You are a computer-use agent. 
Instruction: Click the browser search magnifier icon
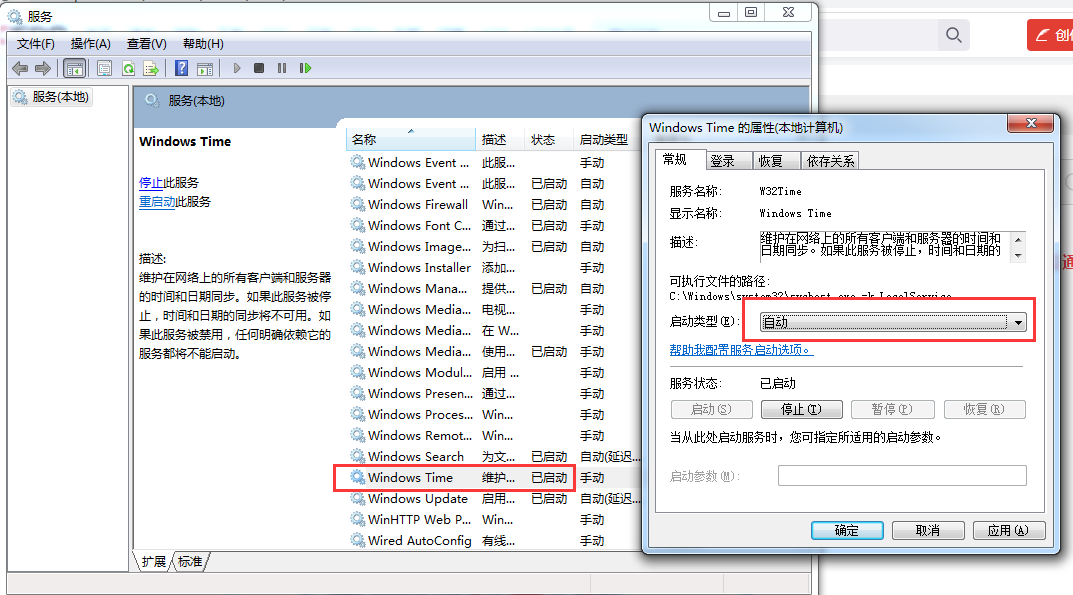[953, 35]
